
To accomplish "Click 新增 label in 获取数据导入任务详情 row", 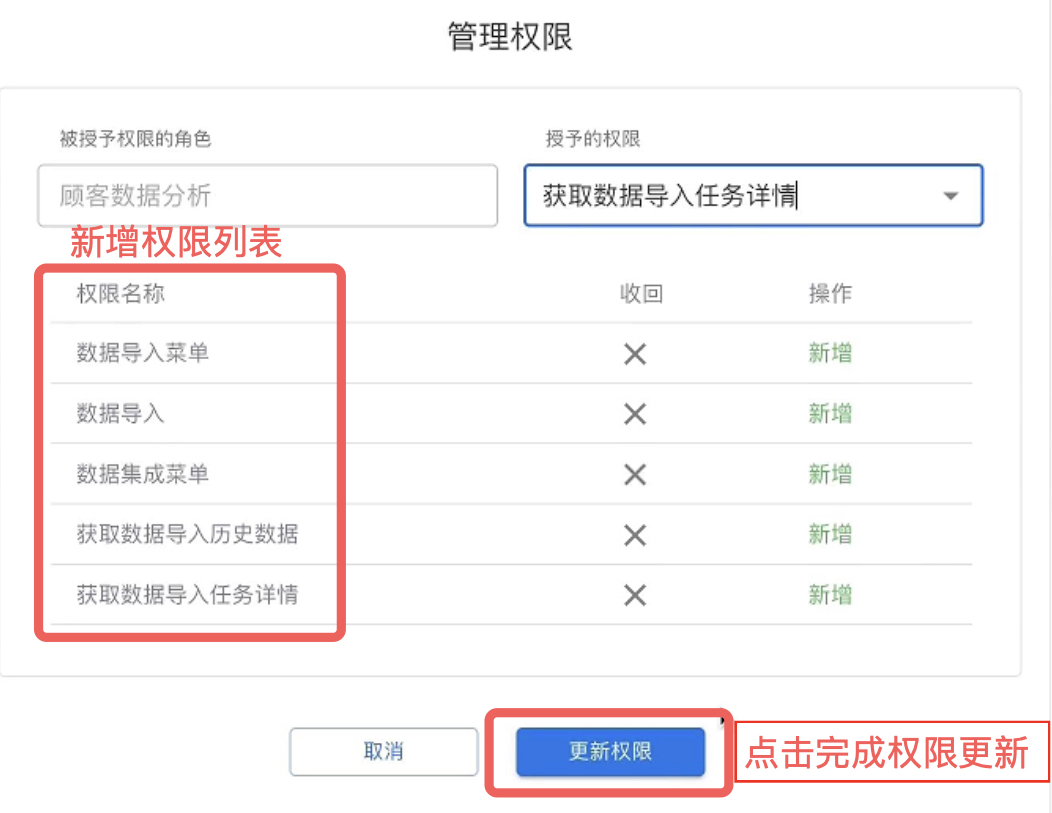I will [830, 594].
